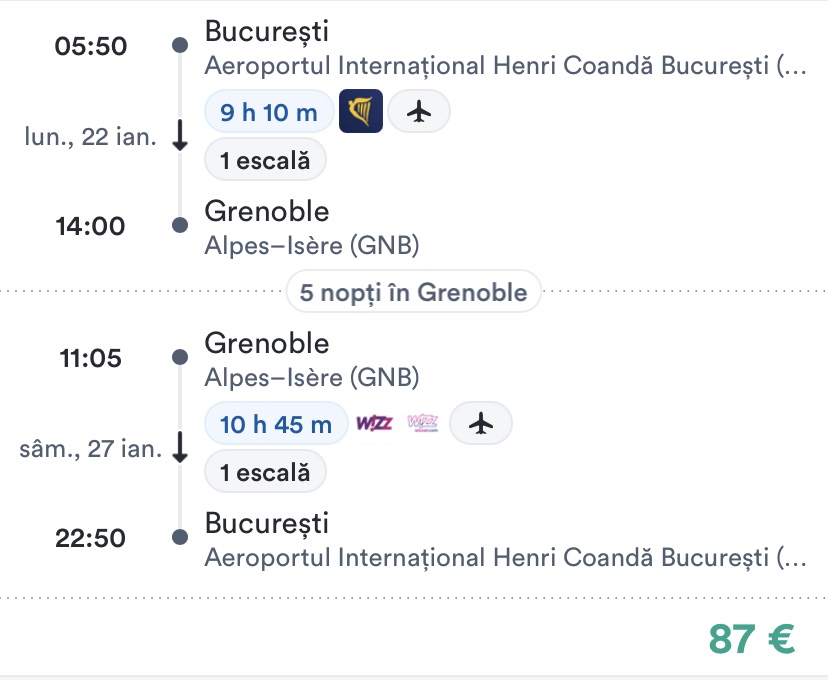Click the 22:50 return arrival time
Image resolution: width=828 pixels, height=680 pixels.
tap(91, 538)
